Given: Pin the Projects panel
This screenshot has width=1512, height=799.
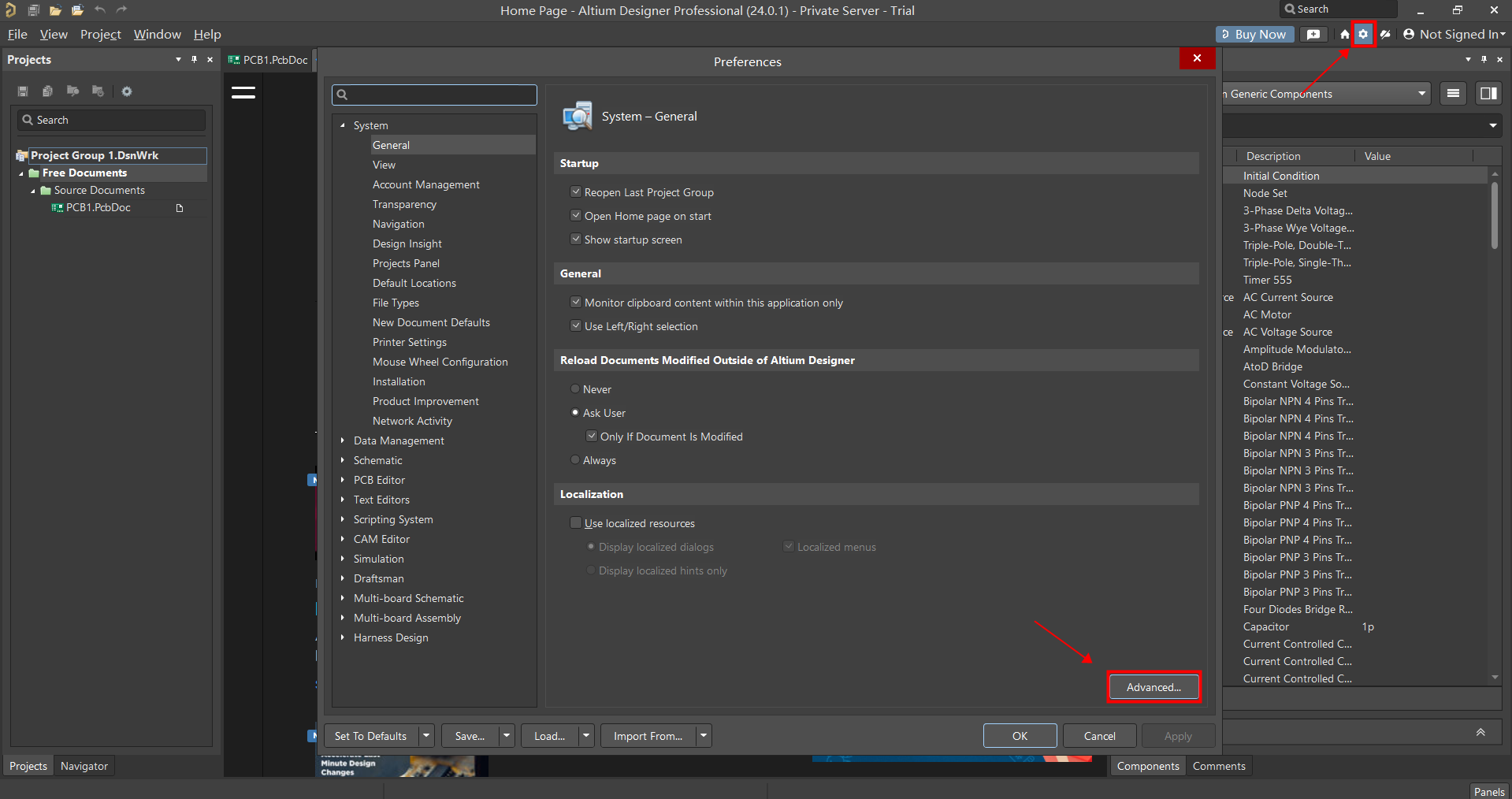Looking at the screenshot, I should coord(194,60).
